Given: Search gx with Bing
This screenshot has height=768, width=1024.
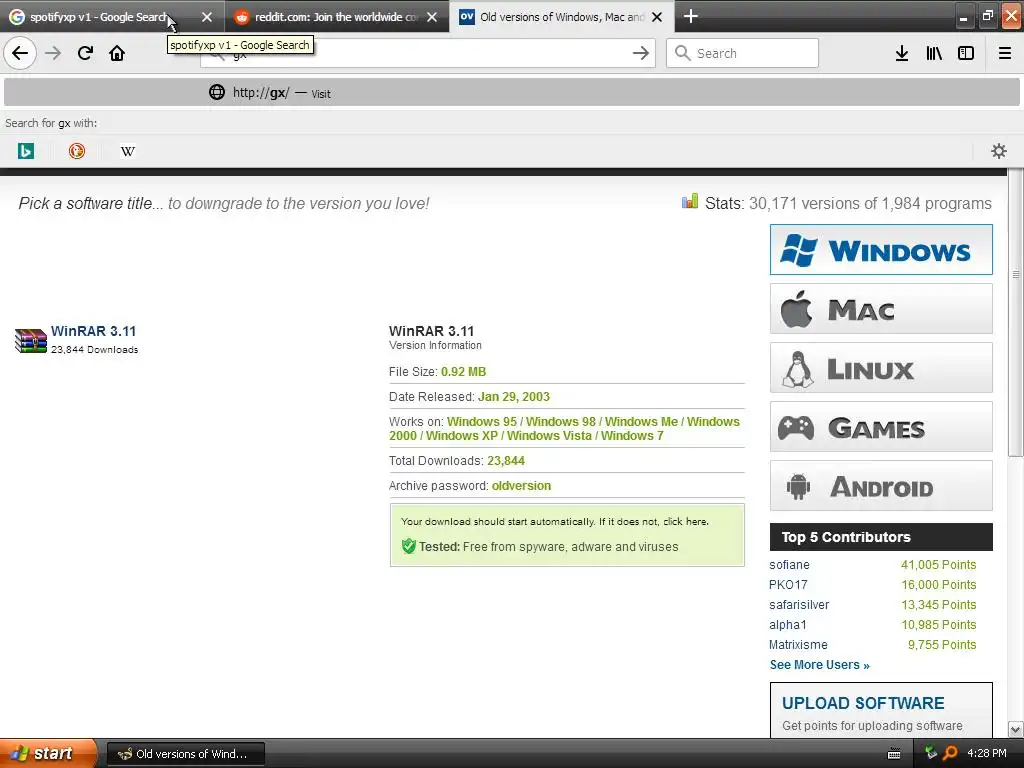Looking at the screenshot, I should coord(25,152).
